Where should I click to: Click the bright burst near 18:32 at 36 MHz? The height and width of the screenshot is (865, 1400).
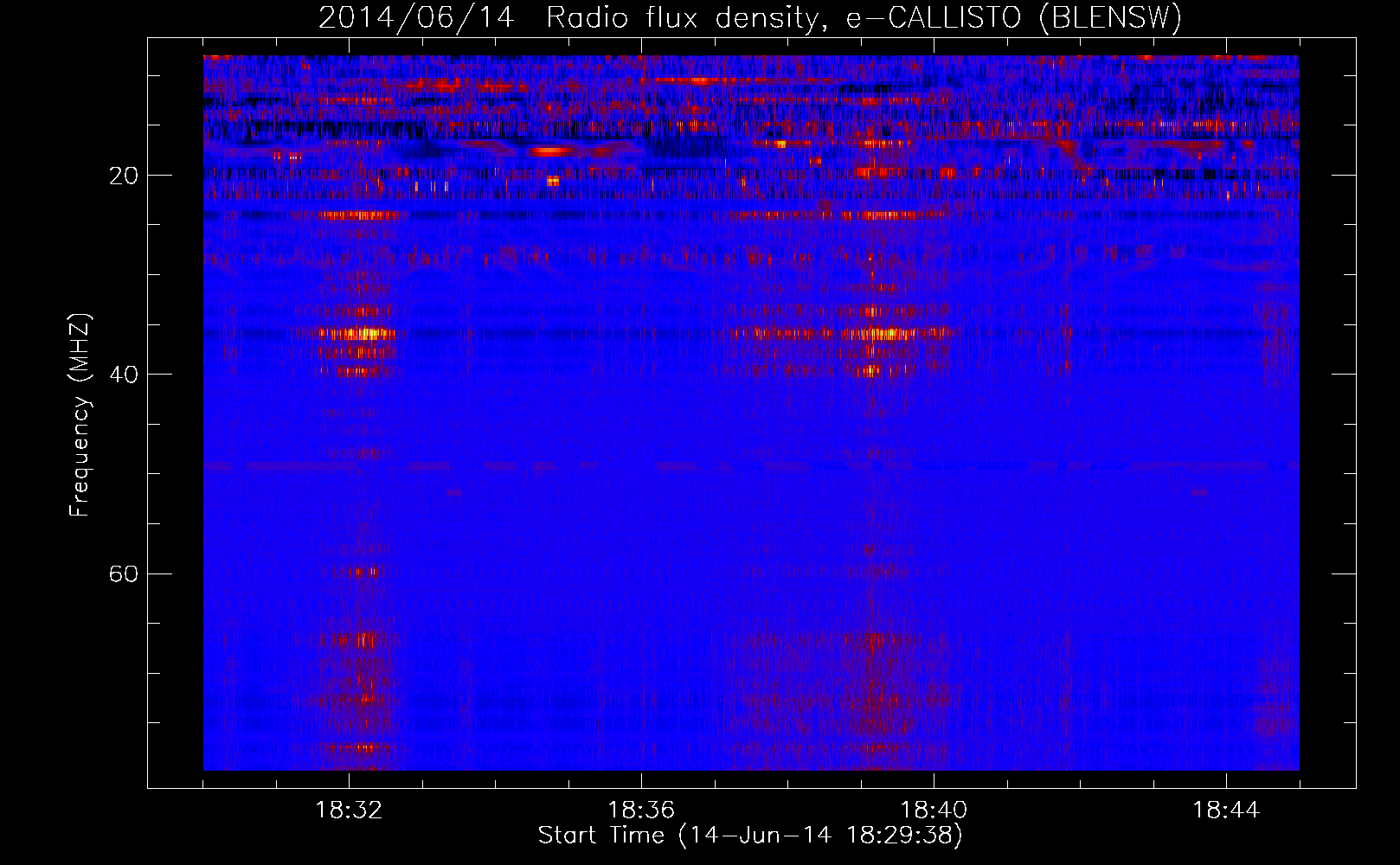(356, 333)
